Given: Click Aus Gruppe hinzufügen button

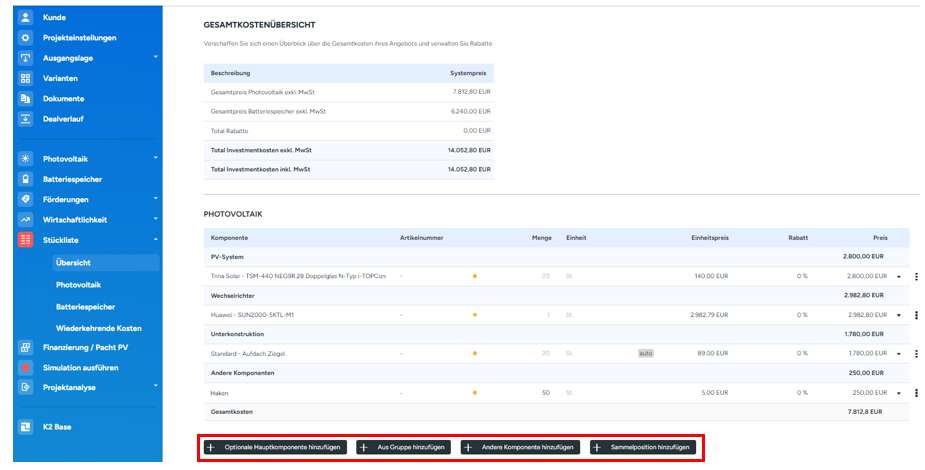Looking at the screenshot, I should tap(403, 448).
